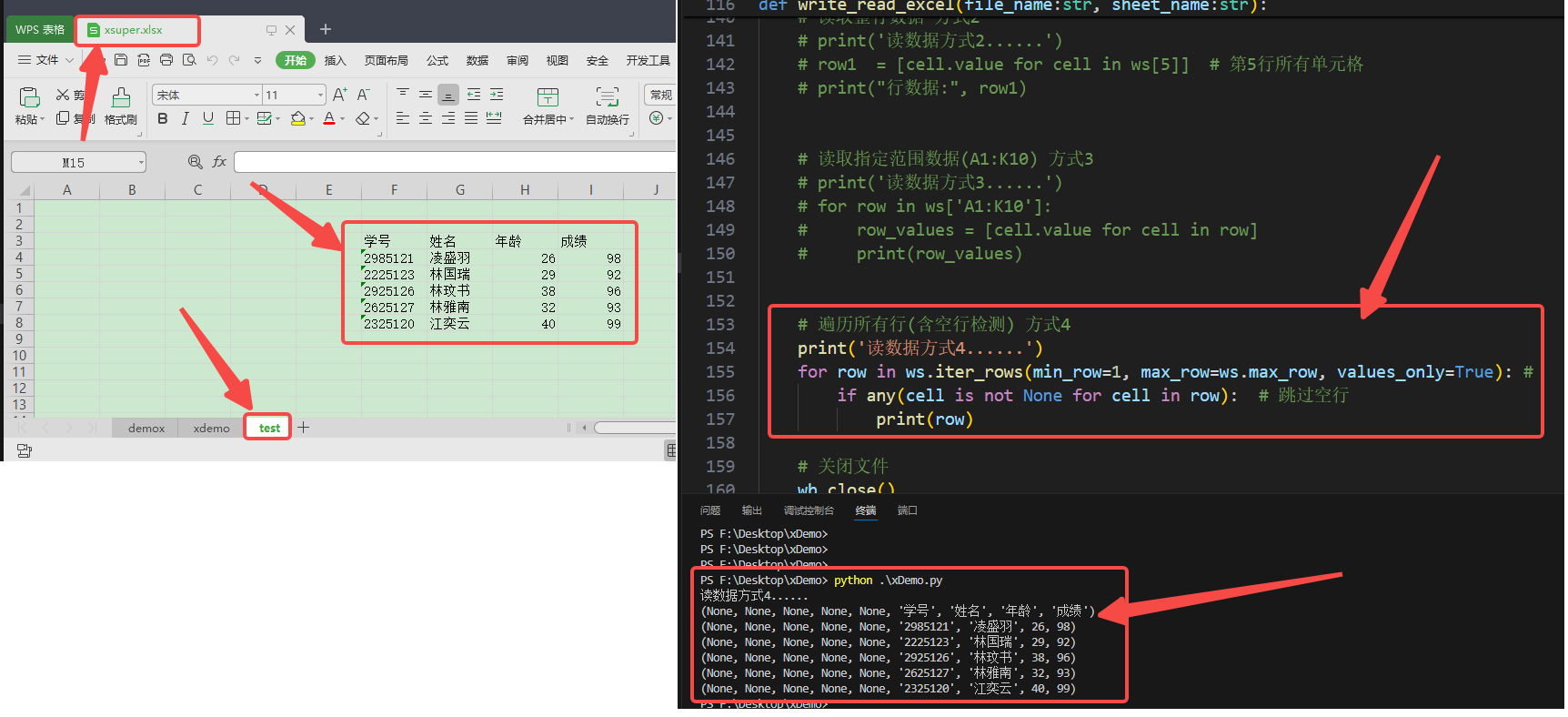Toggle 自动换行 wrap text
The height and width of the screenshot is (717, 1568).
[x=608, y=106]
